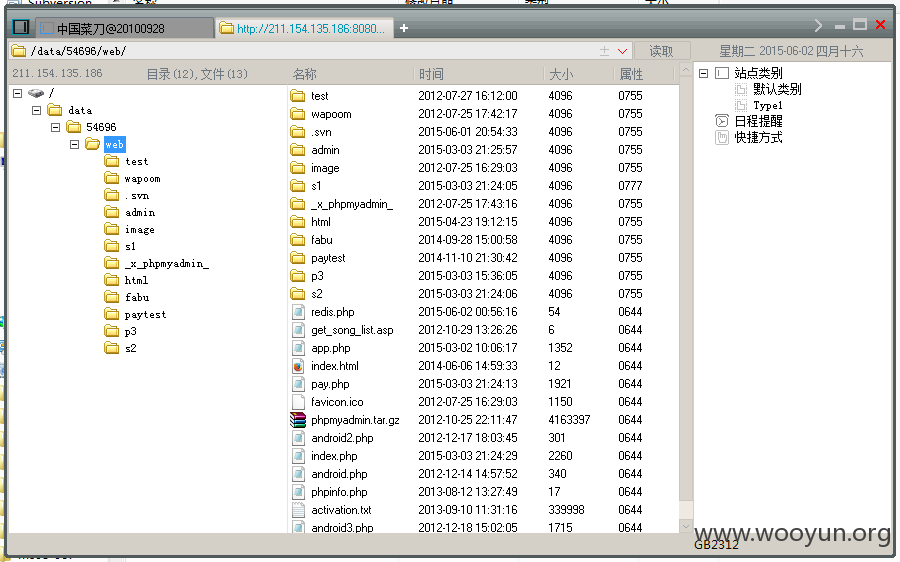Click the test folder icon in the file list
Screen dimensions: 900x562
click(298, 96)
